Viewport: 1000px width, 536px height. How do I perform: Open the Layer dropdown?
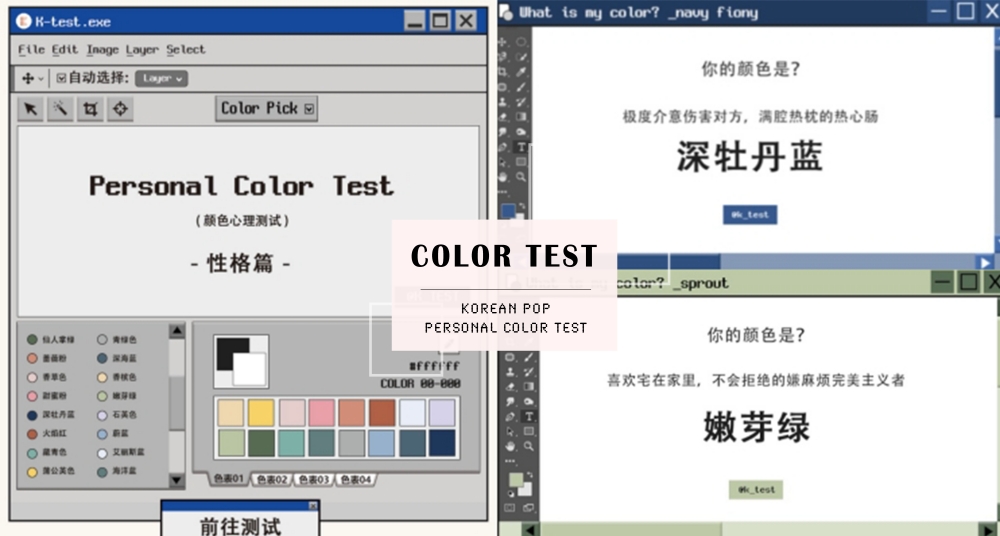click(x=161, y=78)
